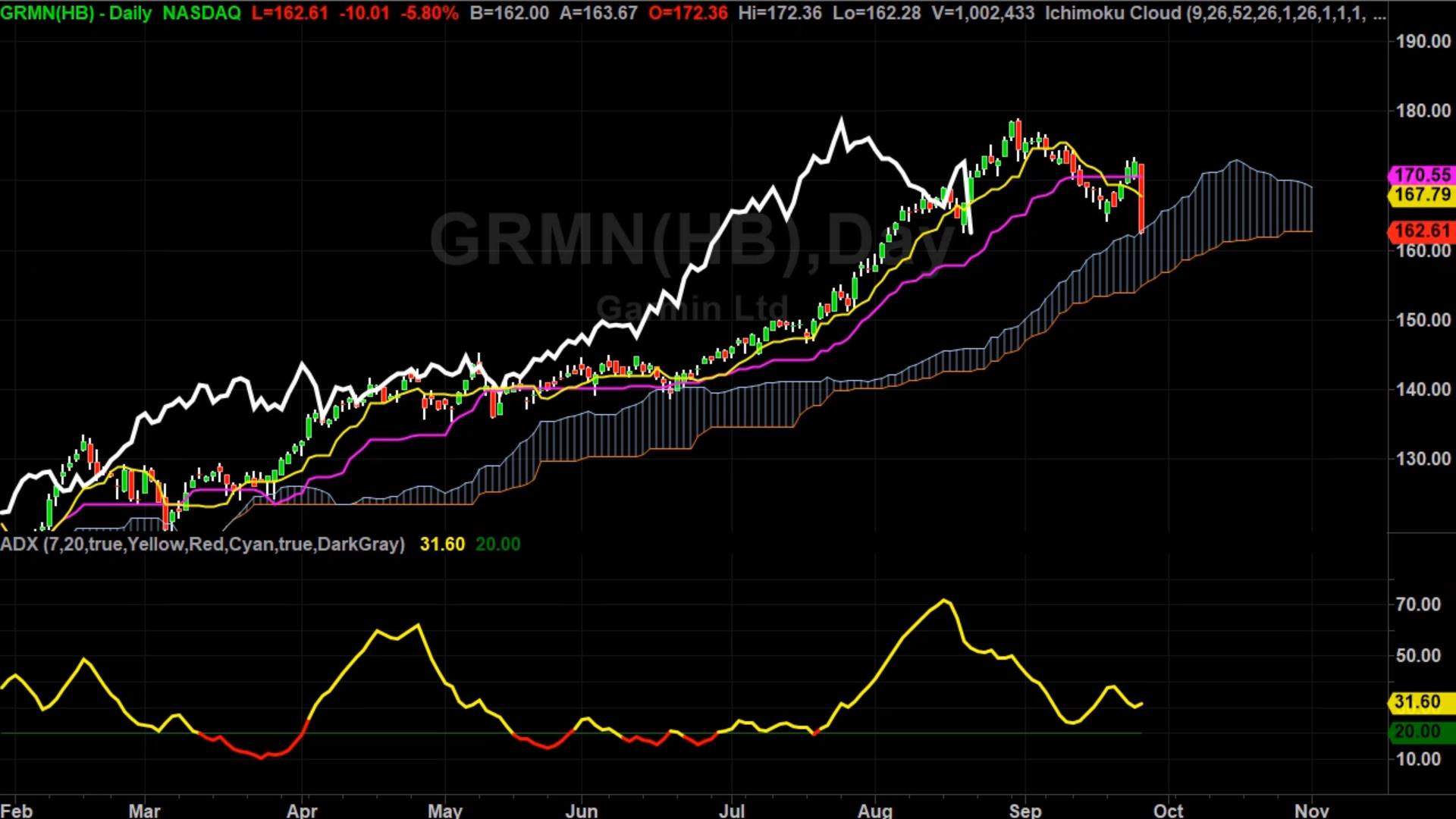Click the open O=172.36 value
This screenshot has height=819, width=1456.
click(x=688, y=13)
